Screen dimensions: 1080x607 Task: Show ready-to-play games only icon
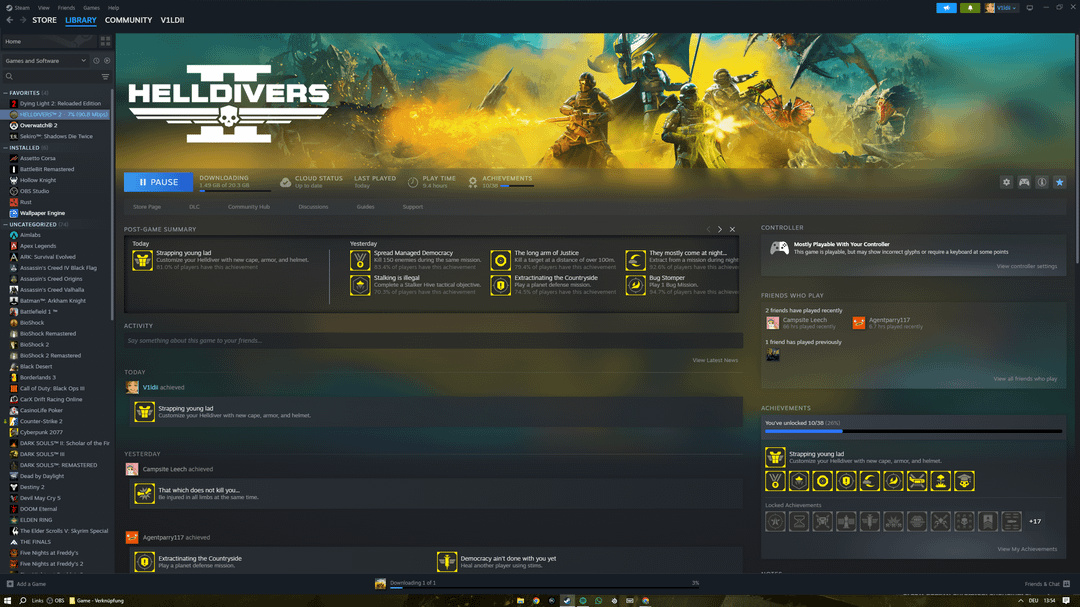coord(107,61)
